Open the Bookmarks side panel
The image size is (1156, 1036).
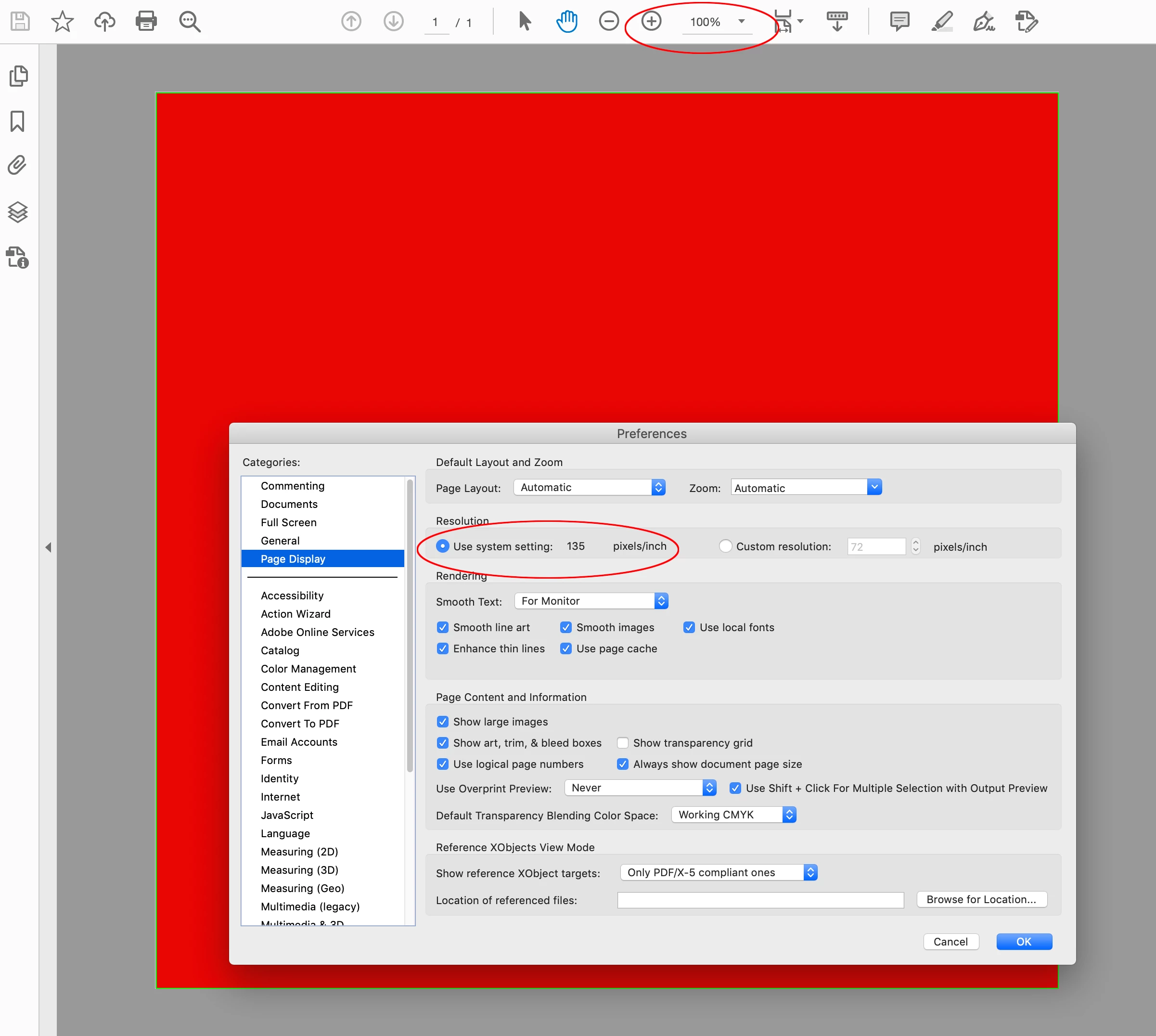point(18,121)
